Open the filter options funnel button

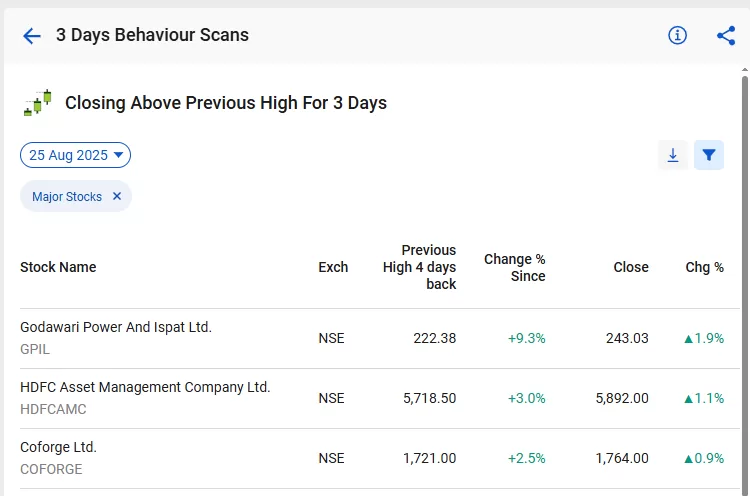(x=709, y=155)
